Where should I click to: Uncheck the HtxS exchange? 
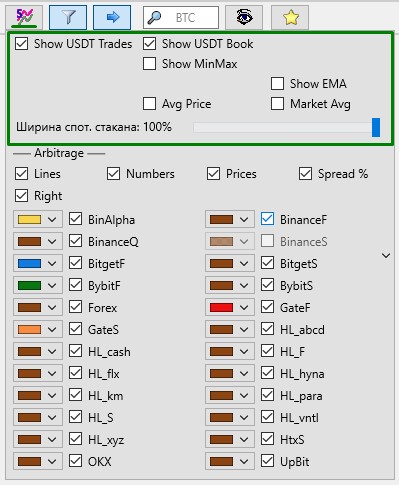(267, 439)
